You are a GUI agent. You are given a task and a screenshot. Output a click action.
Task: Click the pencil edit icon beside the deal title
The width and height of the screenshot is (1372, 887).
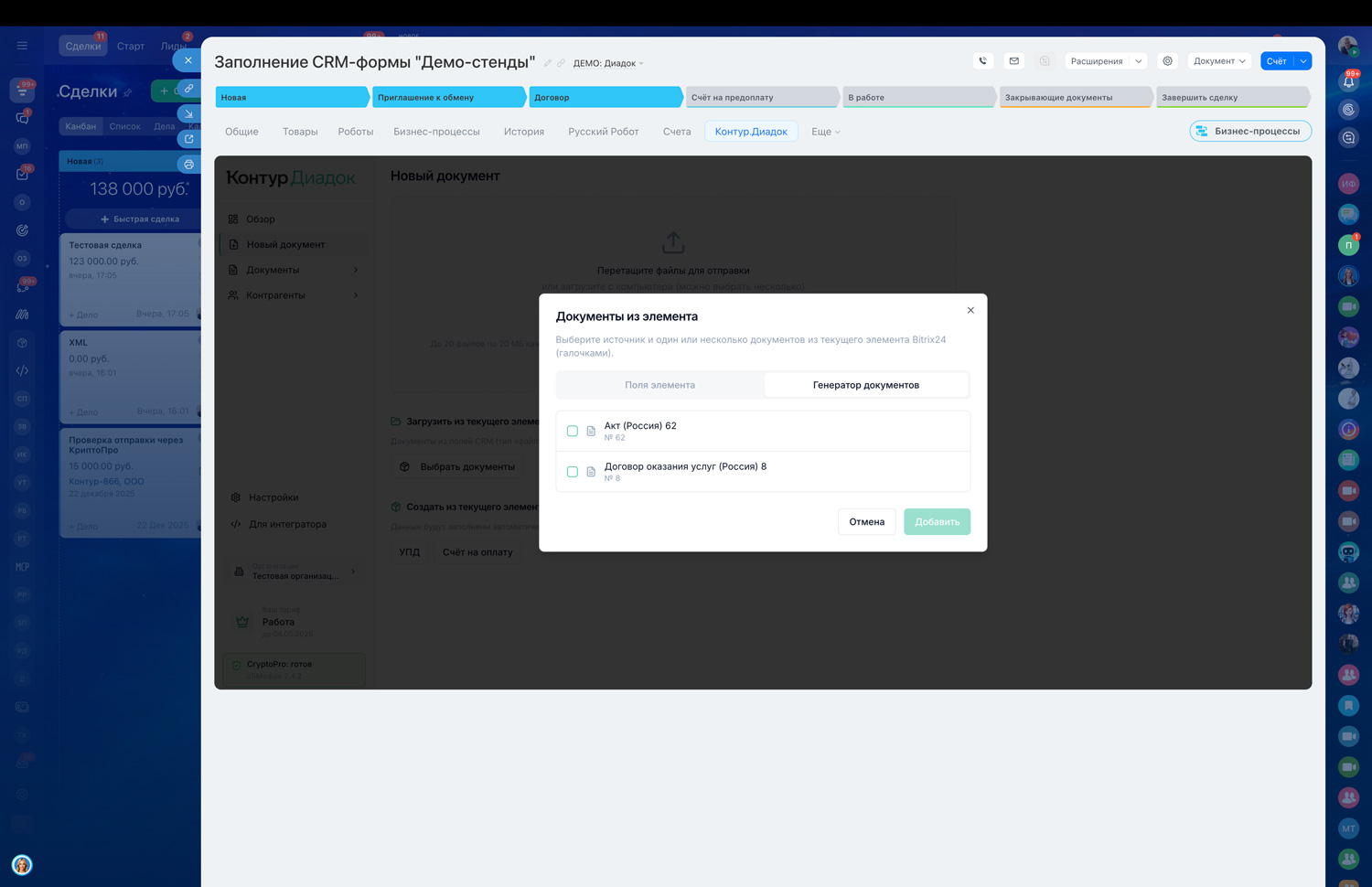click(548, 63)
